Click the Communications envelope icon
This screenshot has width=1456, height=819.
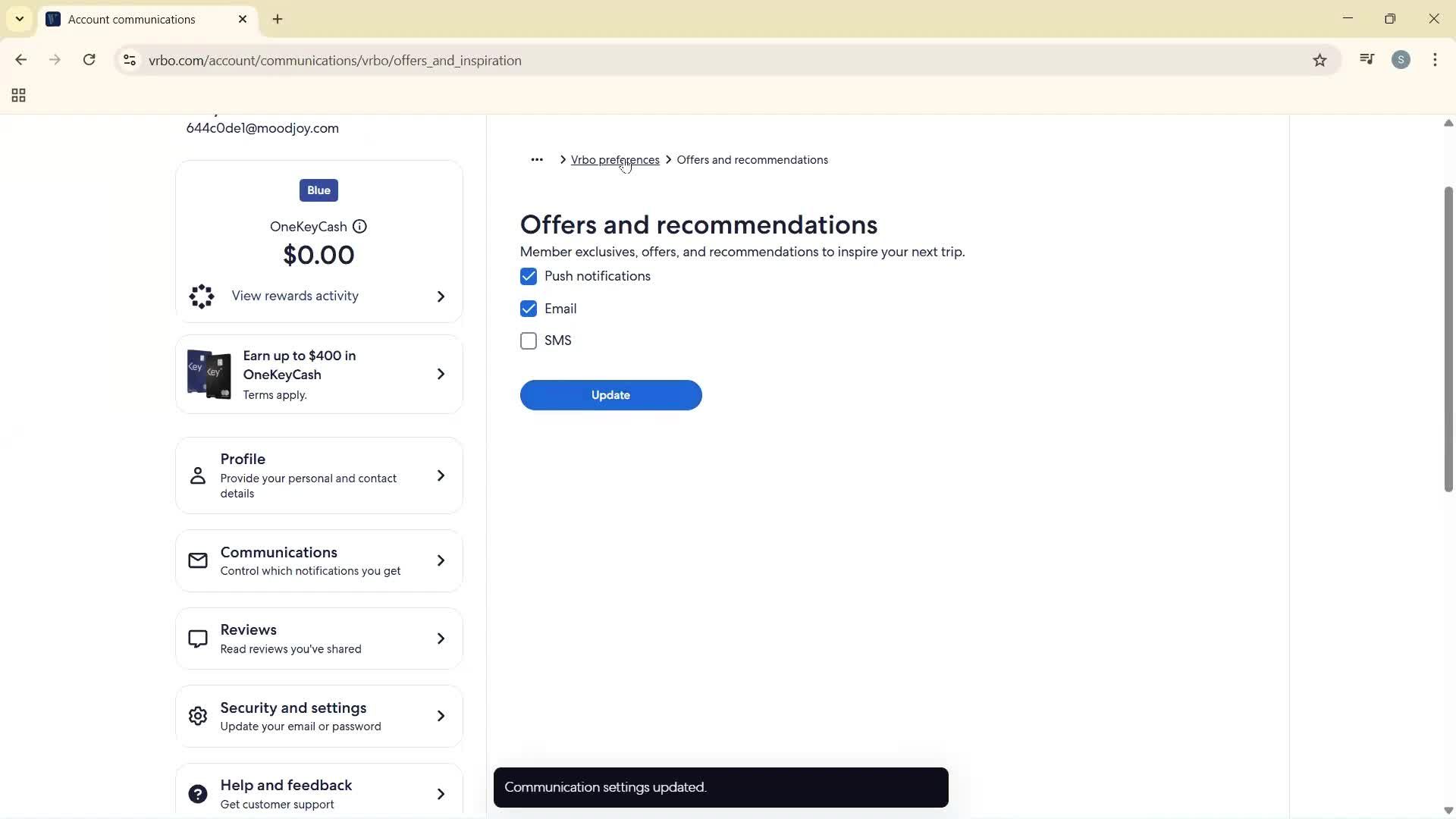pos(198,560)
